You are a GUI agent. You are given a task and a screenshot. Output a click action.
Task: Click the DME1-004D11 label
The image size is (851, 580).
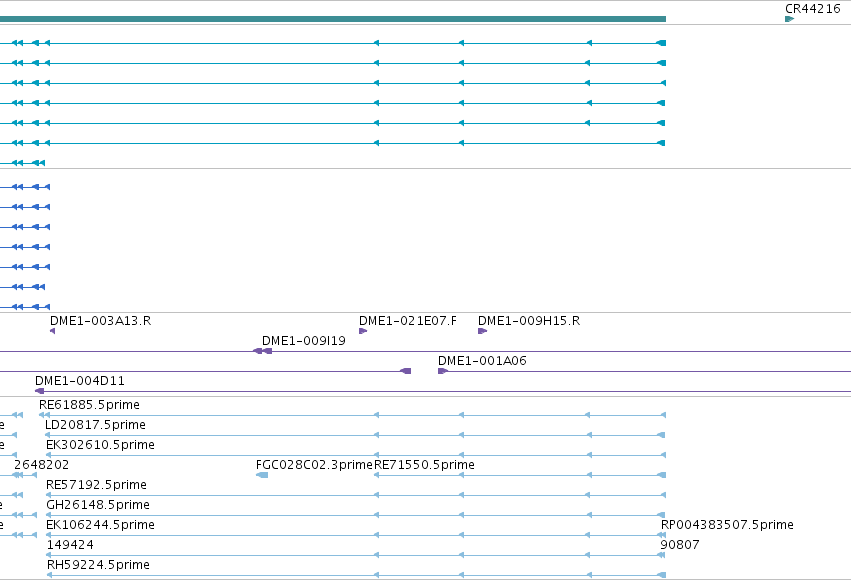tap(79, 381)
